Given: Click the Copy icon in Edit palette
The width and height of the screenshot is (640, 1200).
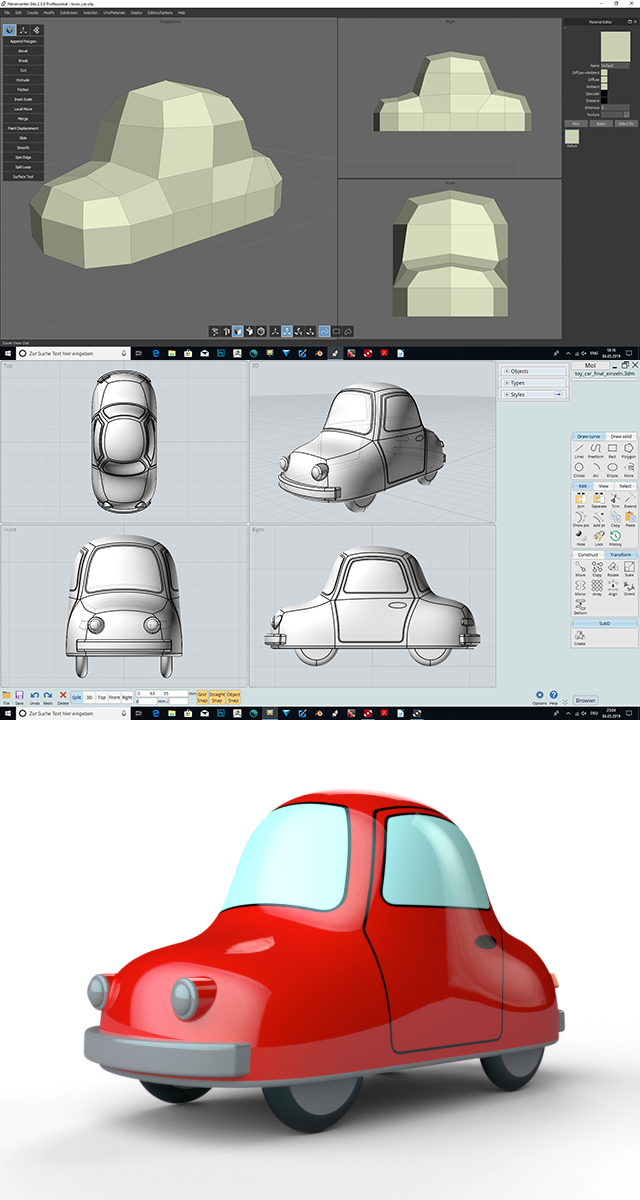Looking at the screenshot, I should pos(614,520).
